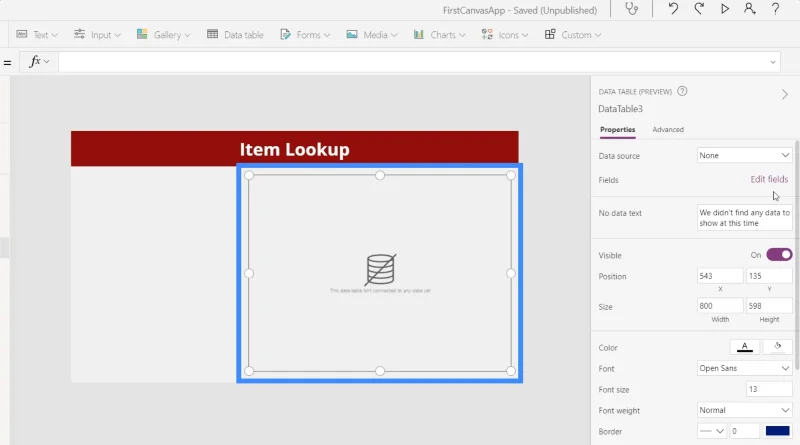Screen dimensions: 800x445
Task: Pick the Border color swatch
Action: [778, 431]
